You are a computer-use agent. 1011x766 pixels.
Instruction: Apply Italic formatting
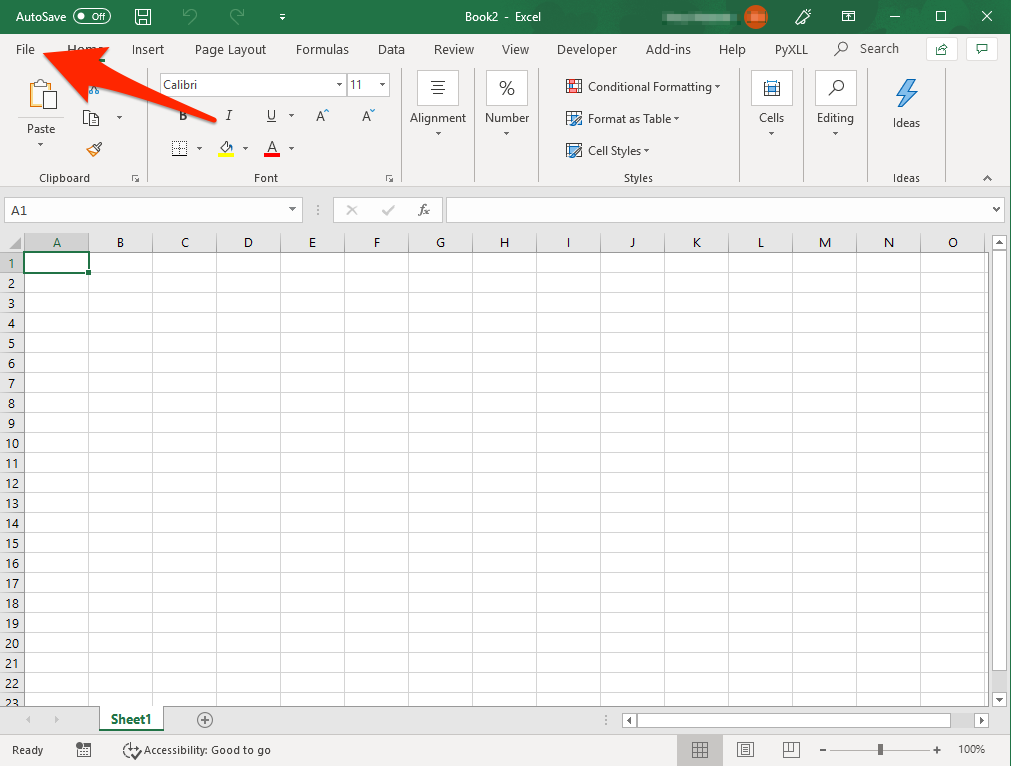click(x=228, y=115)
